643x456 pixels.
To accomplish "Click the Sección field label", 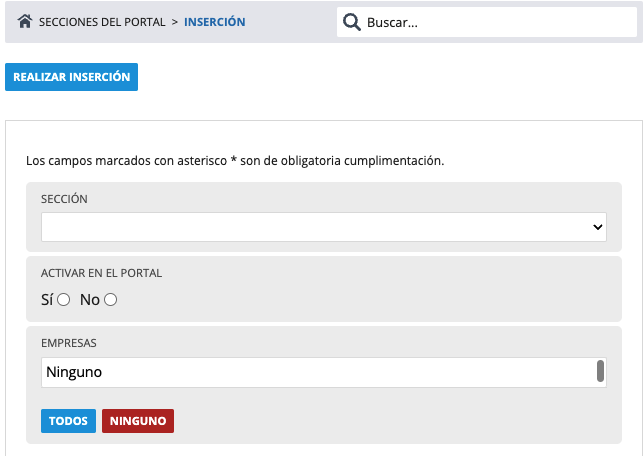I will pyautogui.click(x=64, y=199).
